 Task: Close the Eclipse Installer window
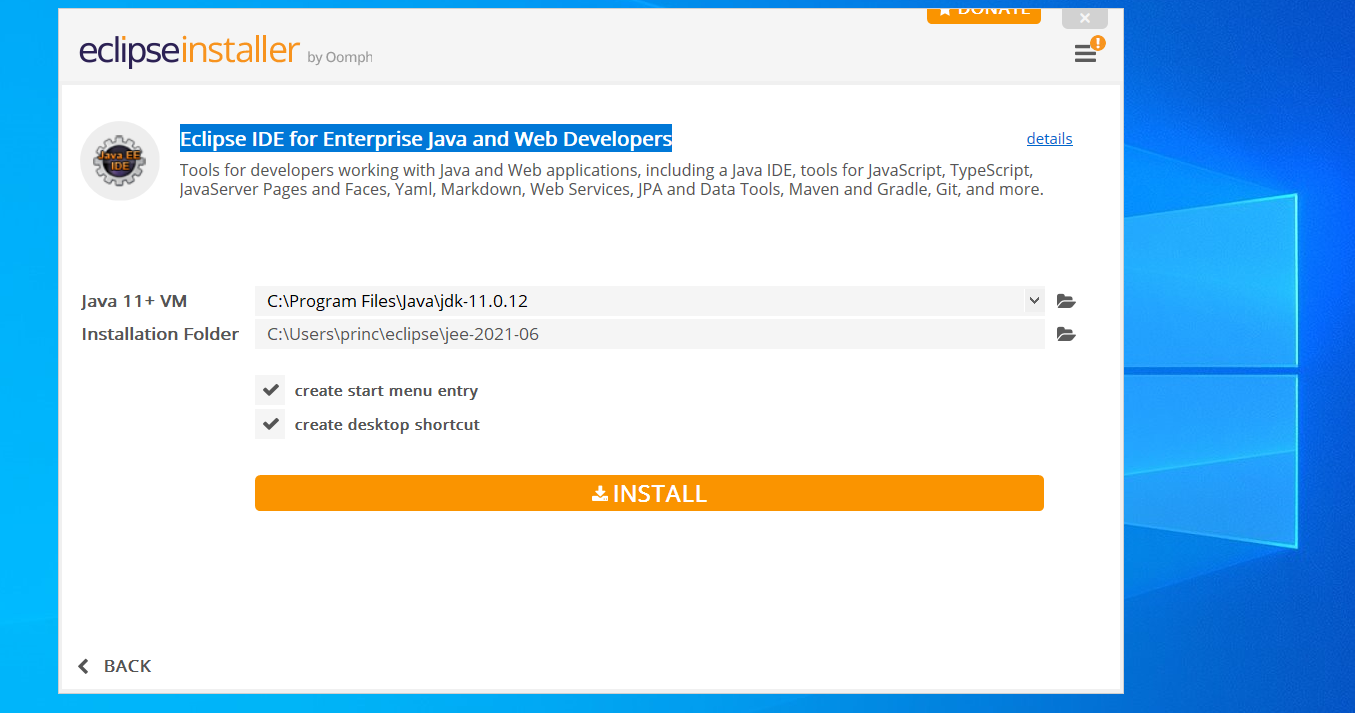click(1085, 18)
